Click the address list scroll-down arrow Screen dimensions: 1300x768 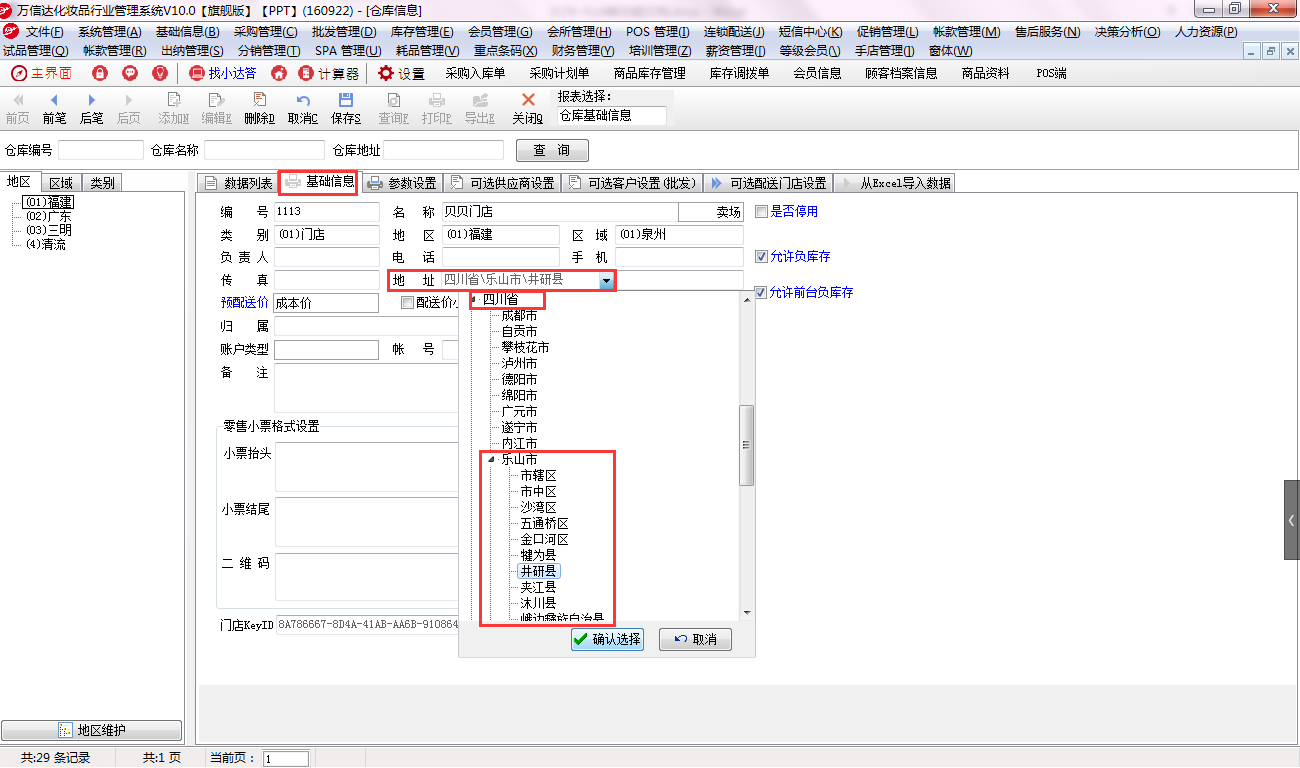(x=746, y=612)
